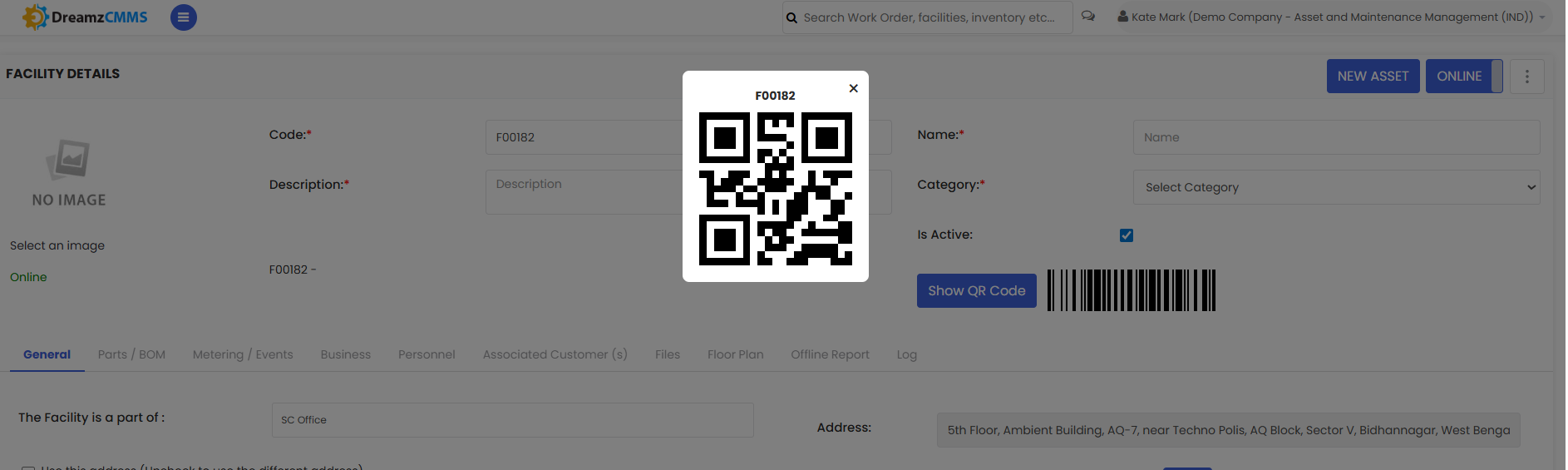Open the Parts / BOM tab
The width and height of the screenshot is (1568, 470).
(x=131, y=354)
